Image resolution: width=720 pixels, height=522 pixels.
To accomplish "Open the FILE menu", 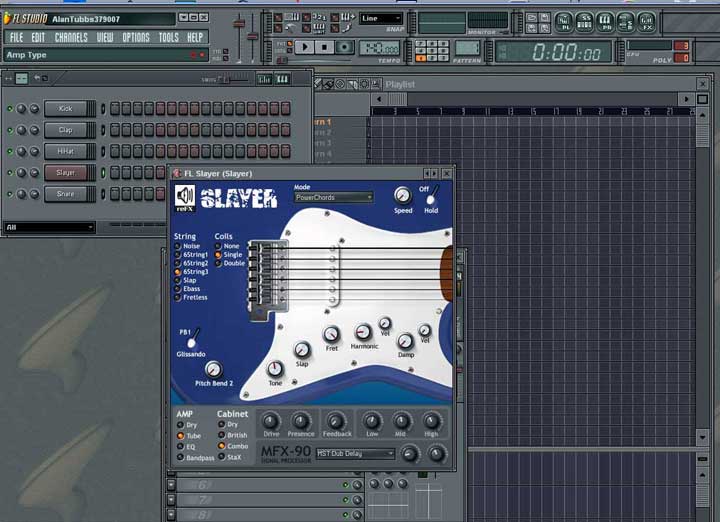I will coord(16,38).
